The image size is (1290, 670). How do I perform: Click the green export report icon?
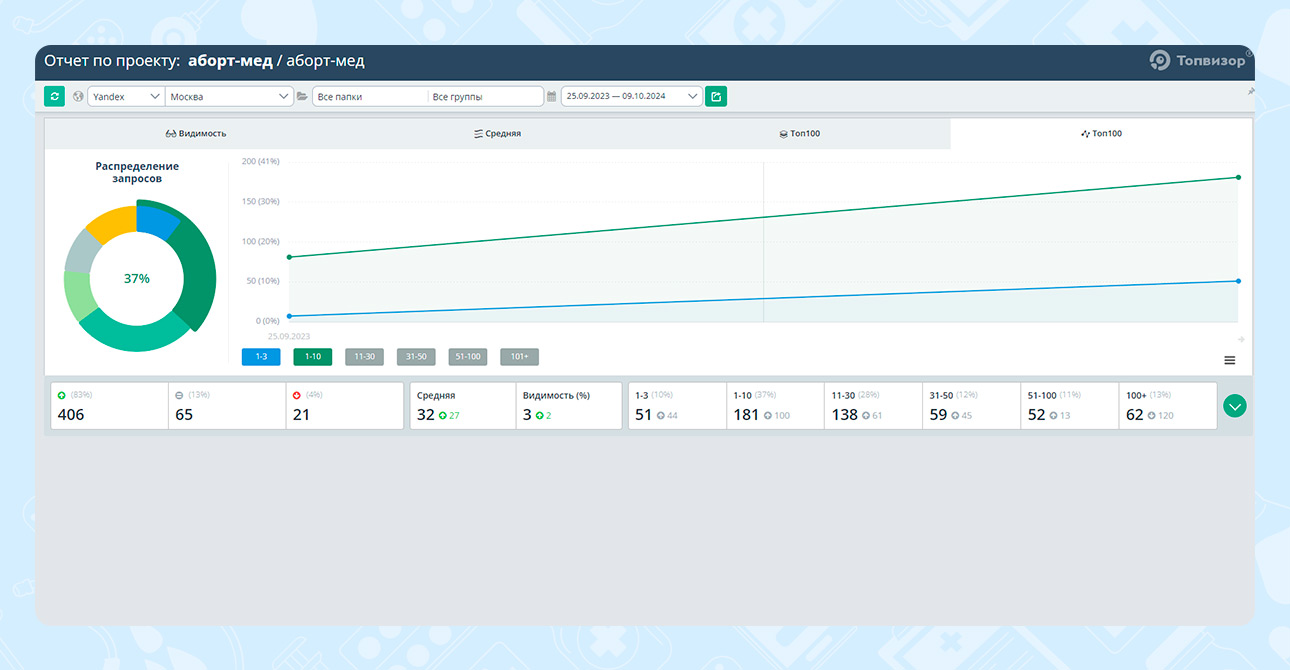pyautogui.click(x=716, y=97)
